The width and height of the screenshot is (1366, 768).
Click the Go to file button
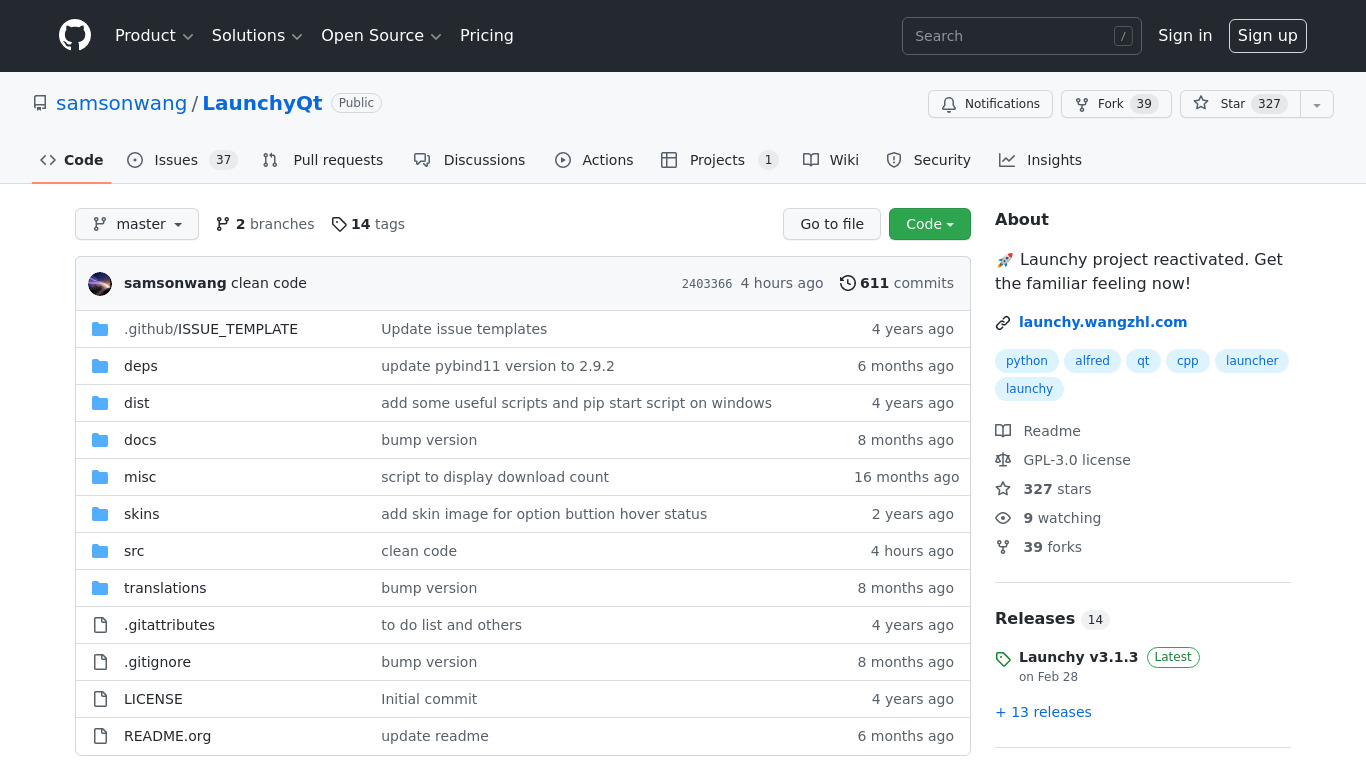(x=831, y=224)
